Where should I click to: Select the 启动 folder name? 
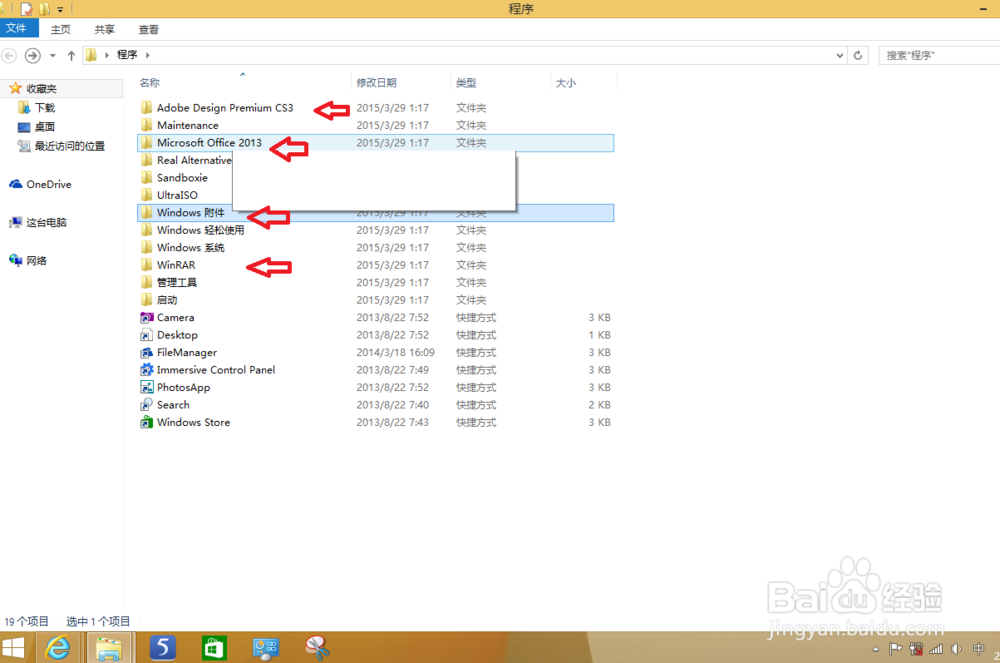click(x=167, y=300)
